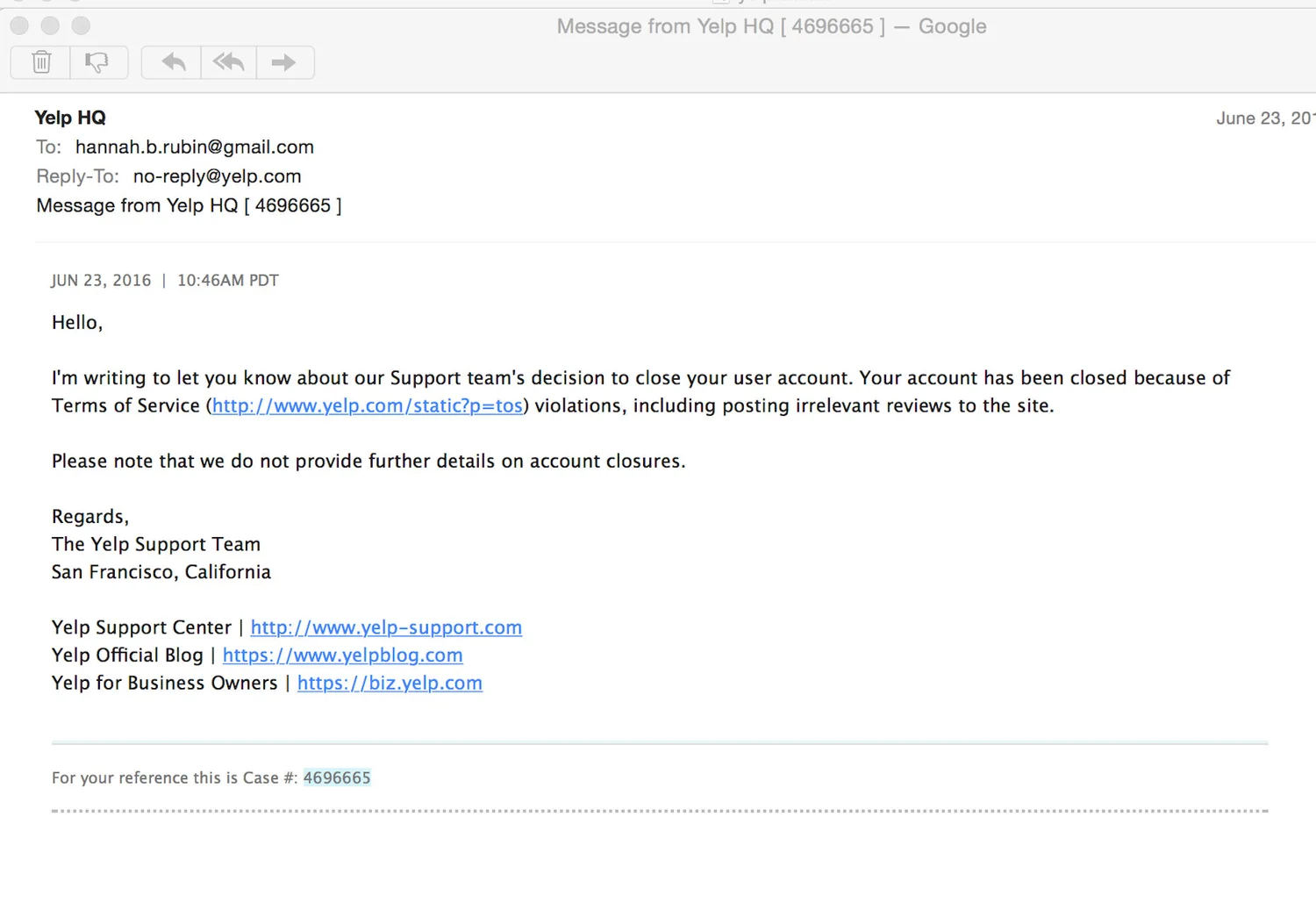Reply to the Yelp HQ message
1316x924 pixels.
pyautogui.click(x=172, y=62)
